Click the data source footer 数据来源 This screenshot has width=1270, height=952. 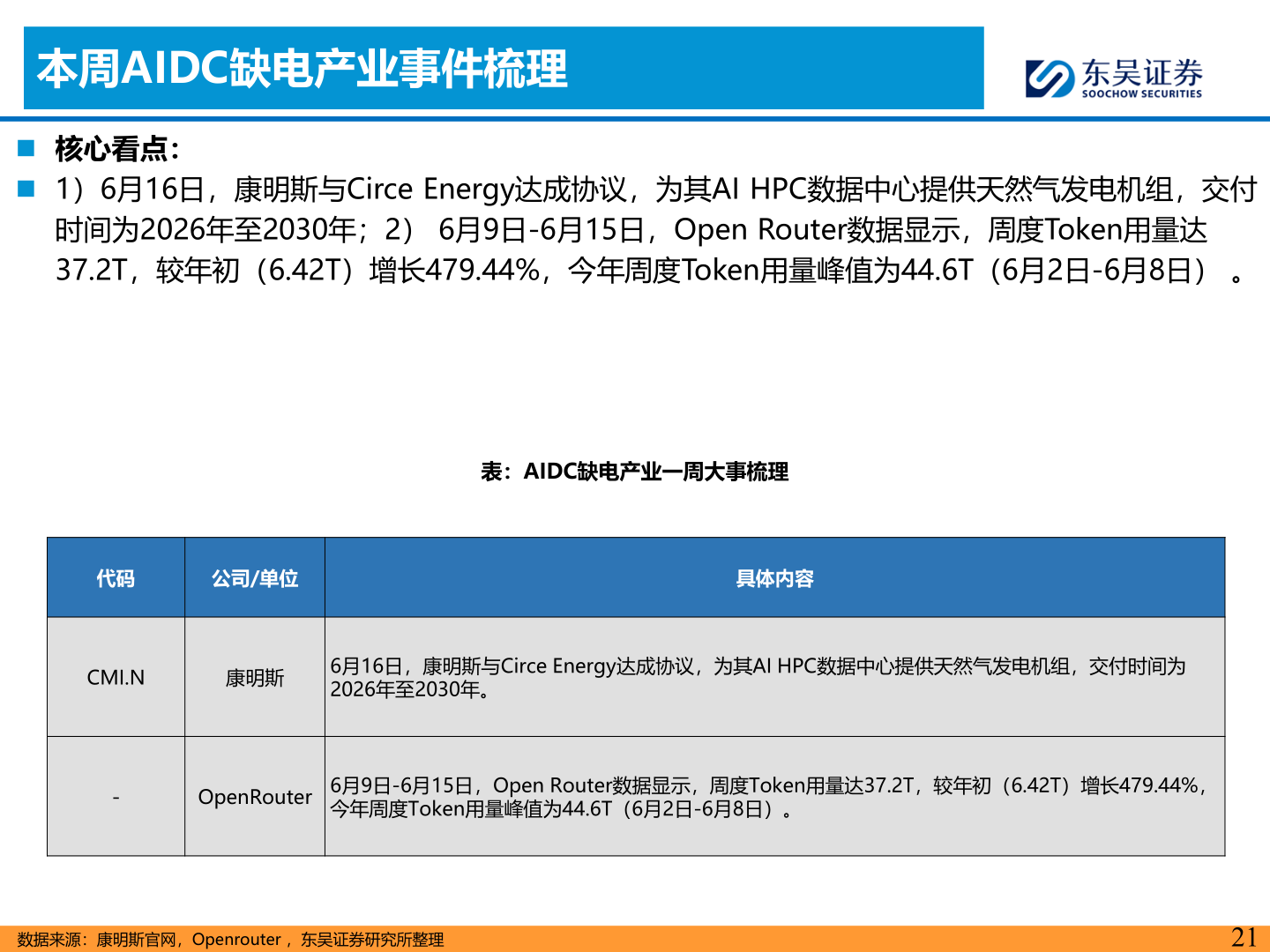tap(230, 940)
